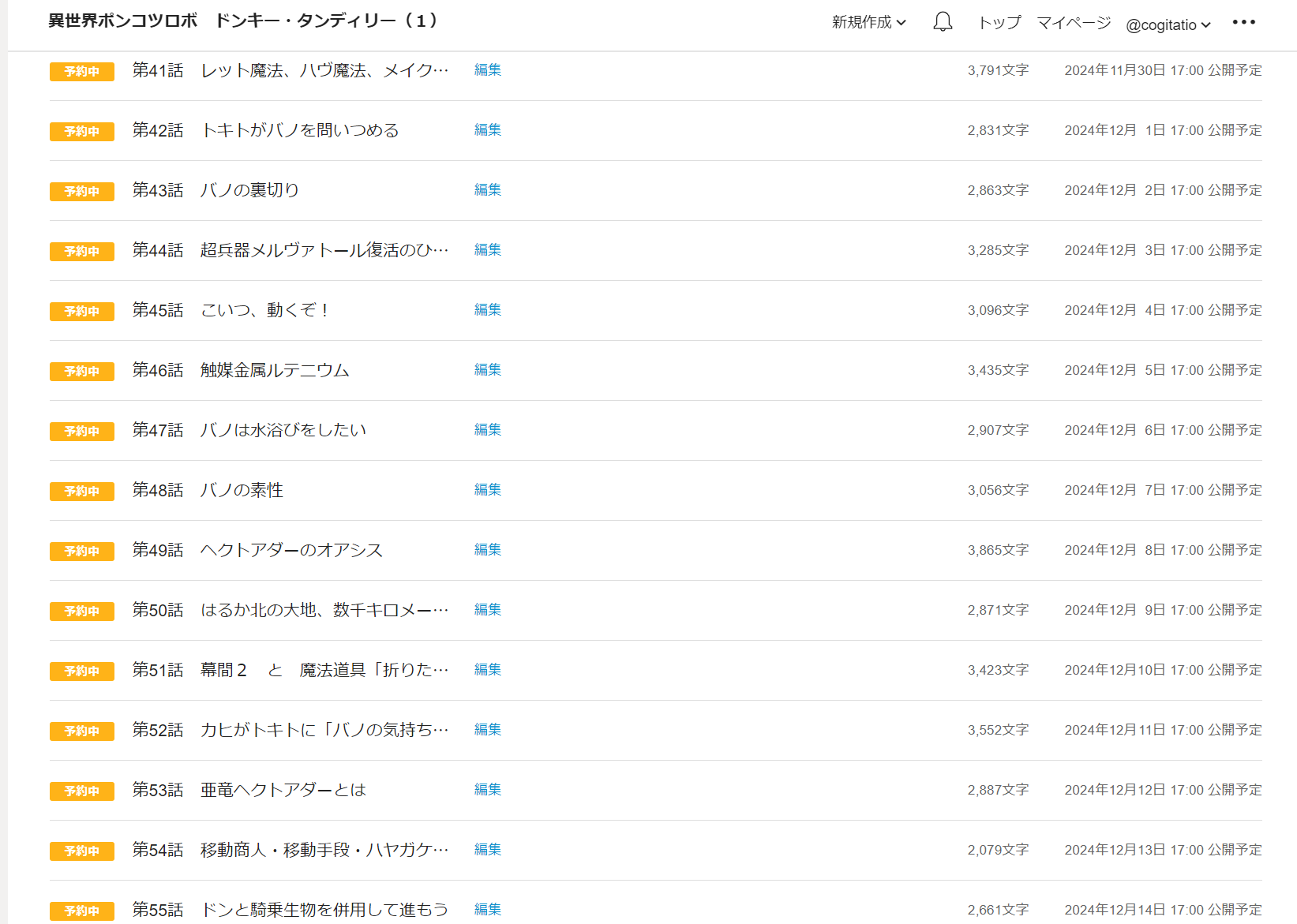Click the 予約中 badge on 第50話
Image resolution: width=1297 pixels, height=924 pixels.
tap(82, 611)
